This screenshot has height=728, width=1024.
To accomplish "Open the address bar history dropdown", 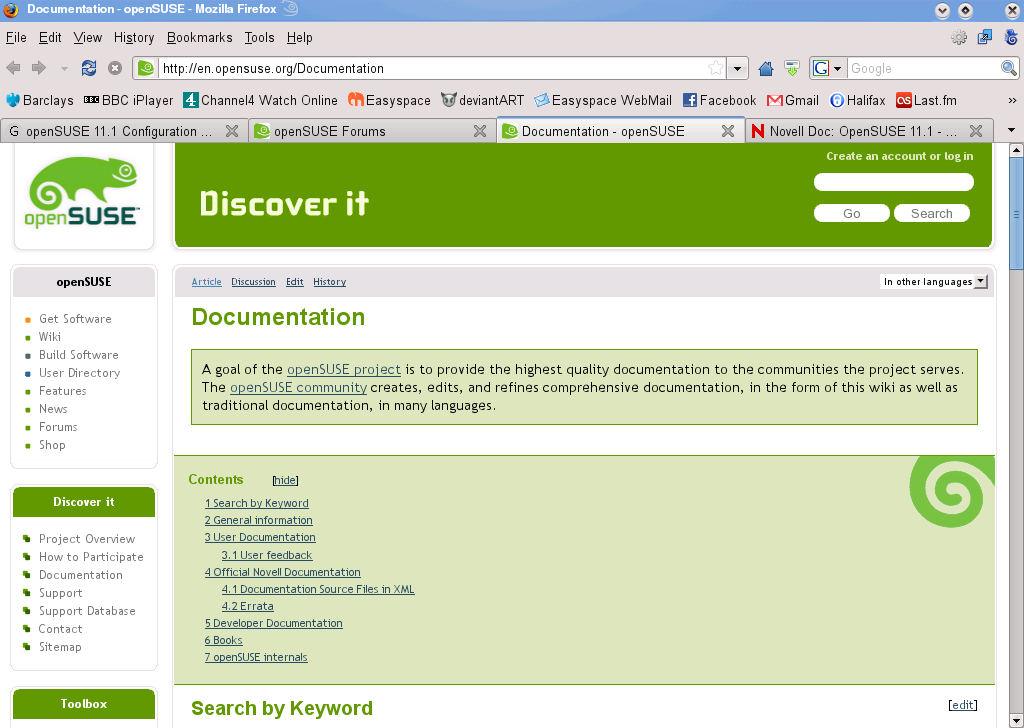I will [737, 68].
